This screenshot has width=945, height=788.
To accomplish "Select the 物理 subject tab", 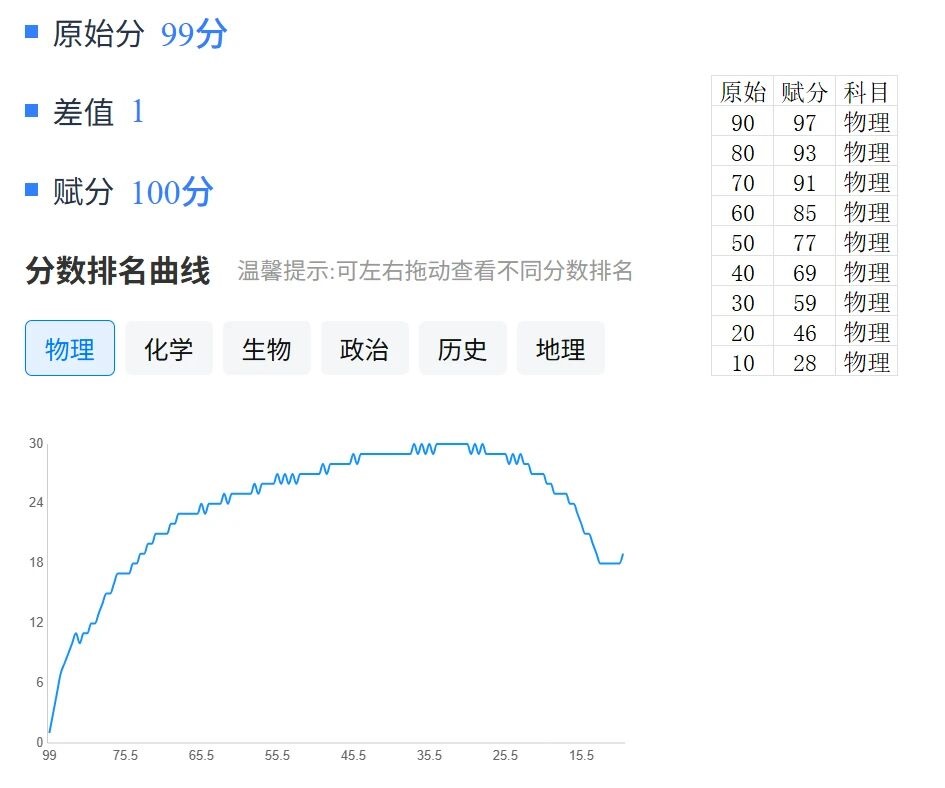I will pos(70,349).
